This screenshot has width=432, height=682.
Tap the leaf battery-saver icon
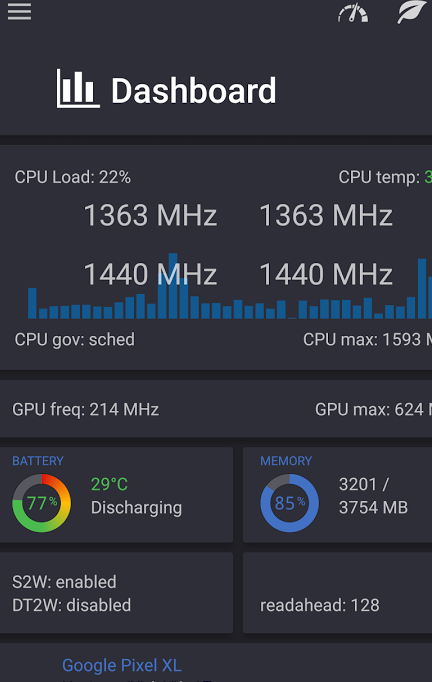coord(412,12)
